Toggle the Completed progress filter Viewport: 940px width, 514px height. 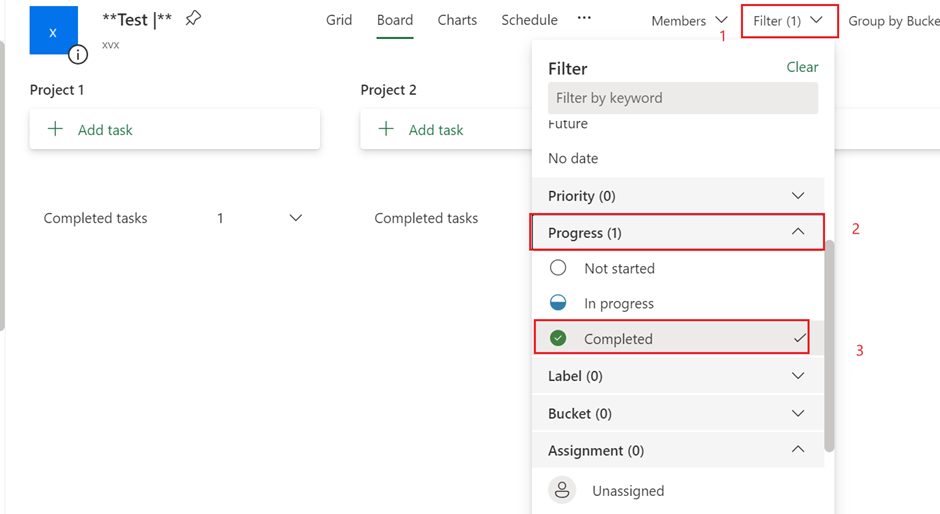pyautogui.click(x=618, y=339)
